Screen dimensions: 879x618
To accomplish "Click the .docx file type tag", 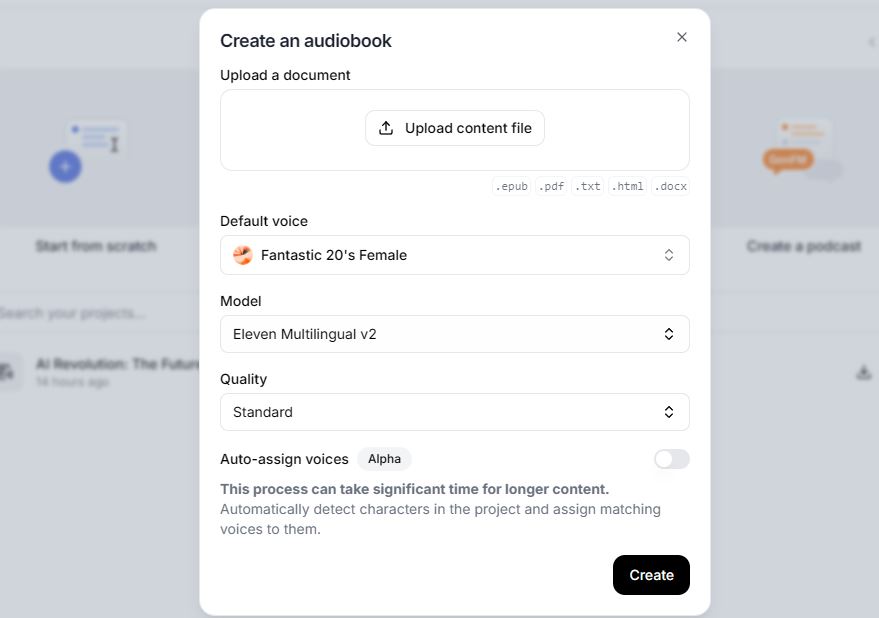I will (670, 187).
